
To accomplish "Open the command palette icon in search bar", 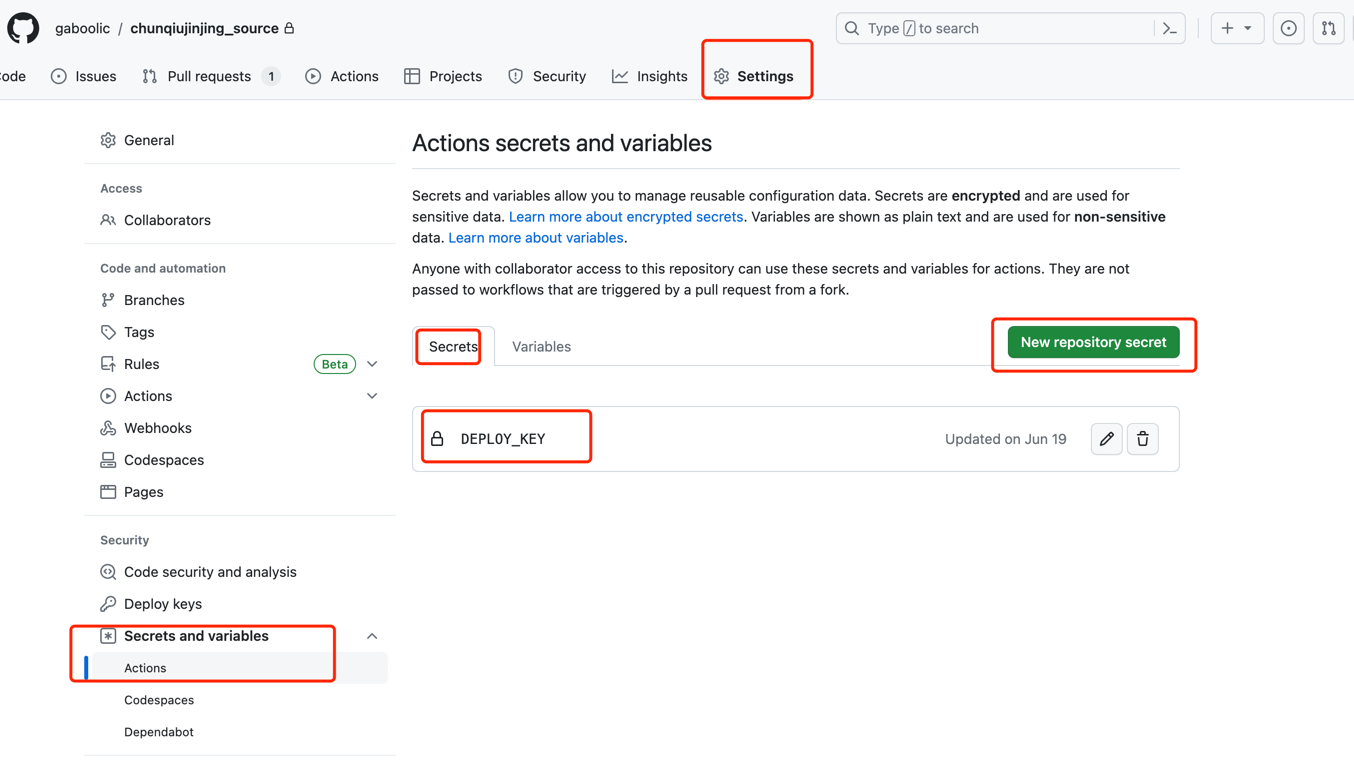I will click(1169, 29).
